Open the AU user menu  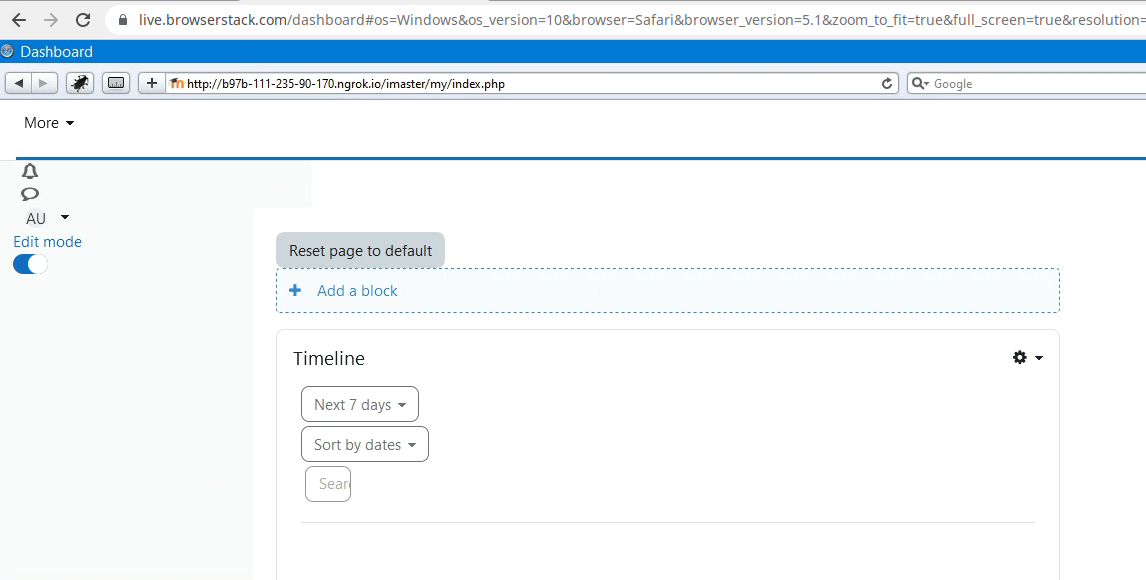click(x=48, y=218)
